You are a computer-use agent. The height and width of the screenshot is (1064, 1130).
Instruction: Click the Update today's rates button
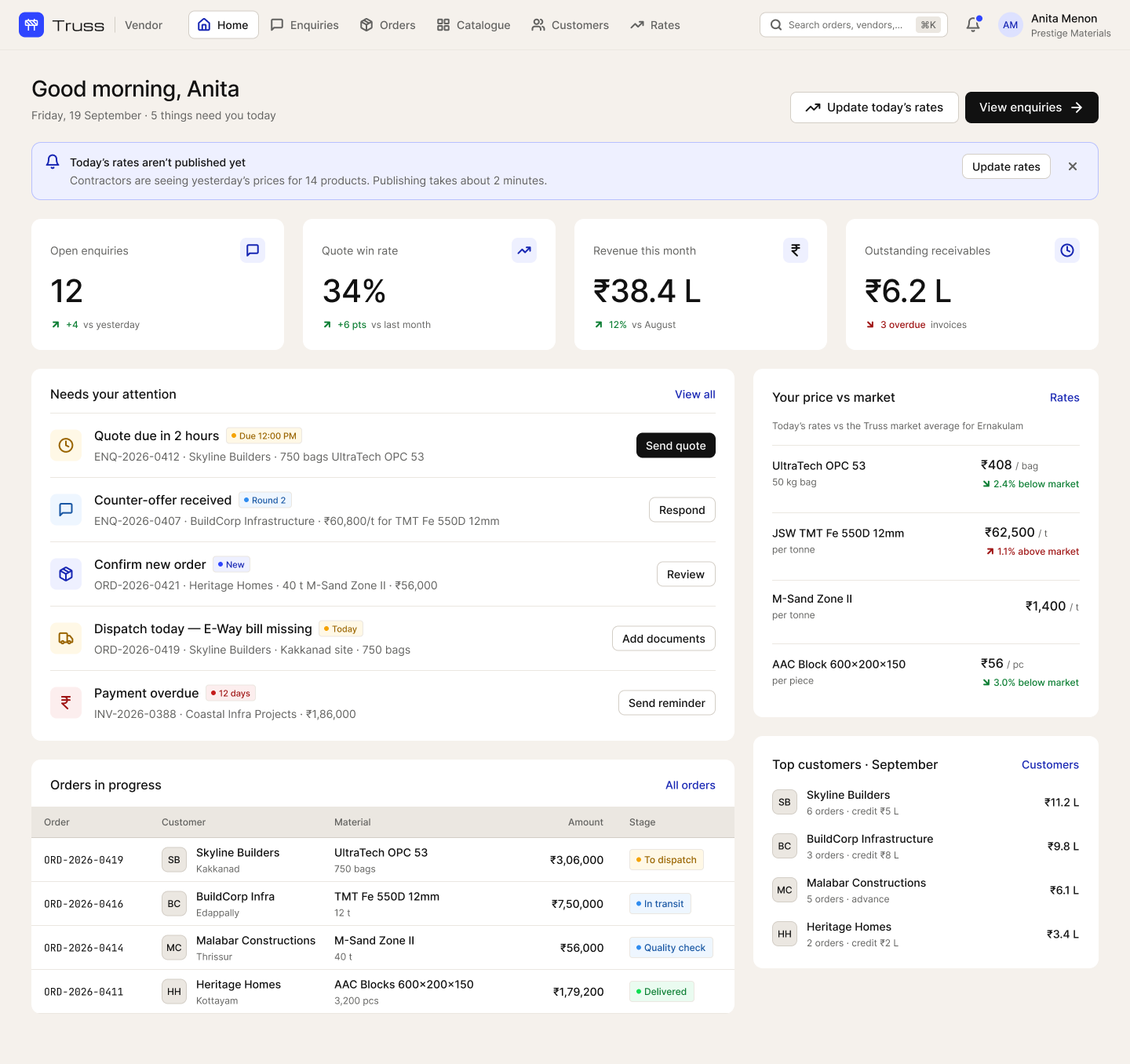click(874, 107)
